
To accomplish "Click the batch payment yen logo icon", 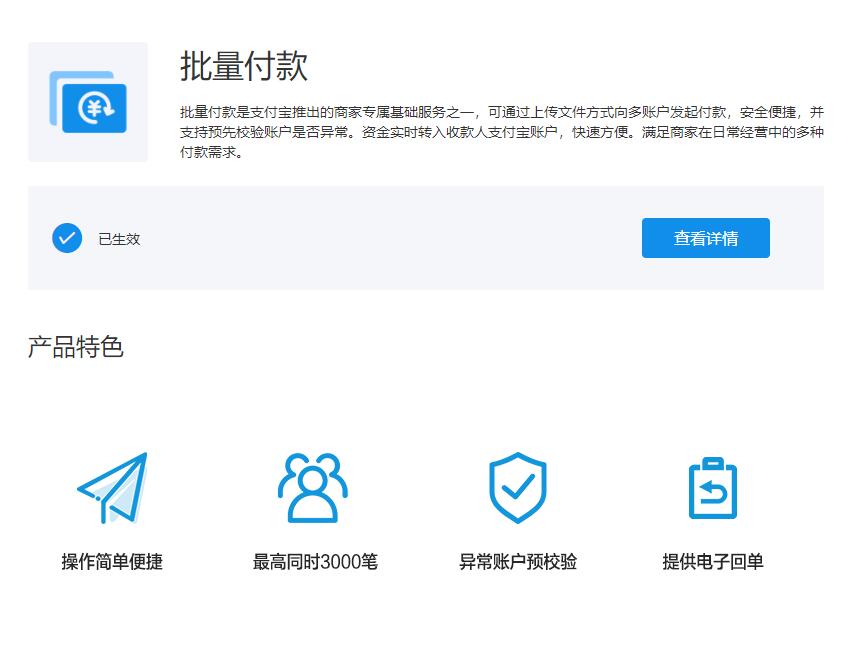I will point(88,102).
